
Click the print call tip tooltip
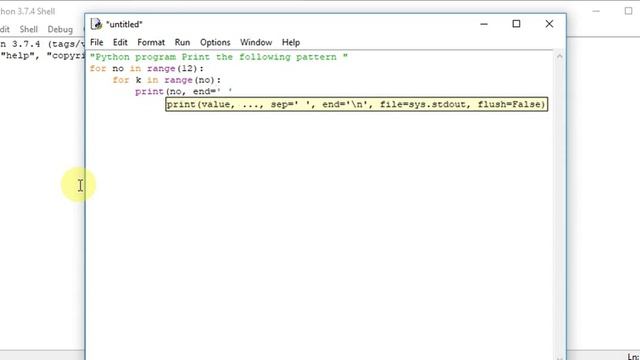356,104
